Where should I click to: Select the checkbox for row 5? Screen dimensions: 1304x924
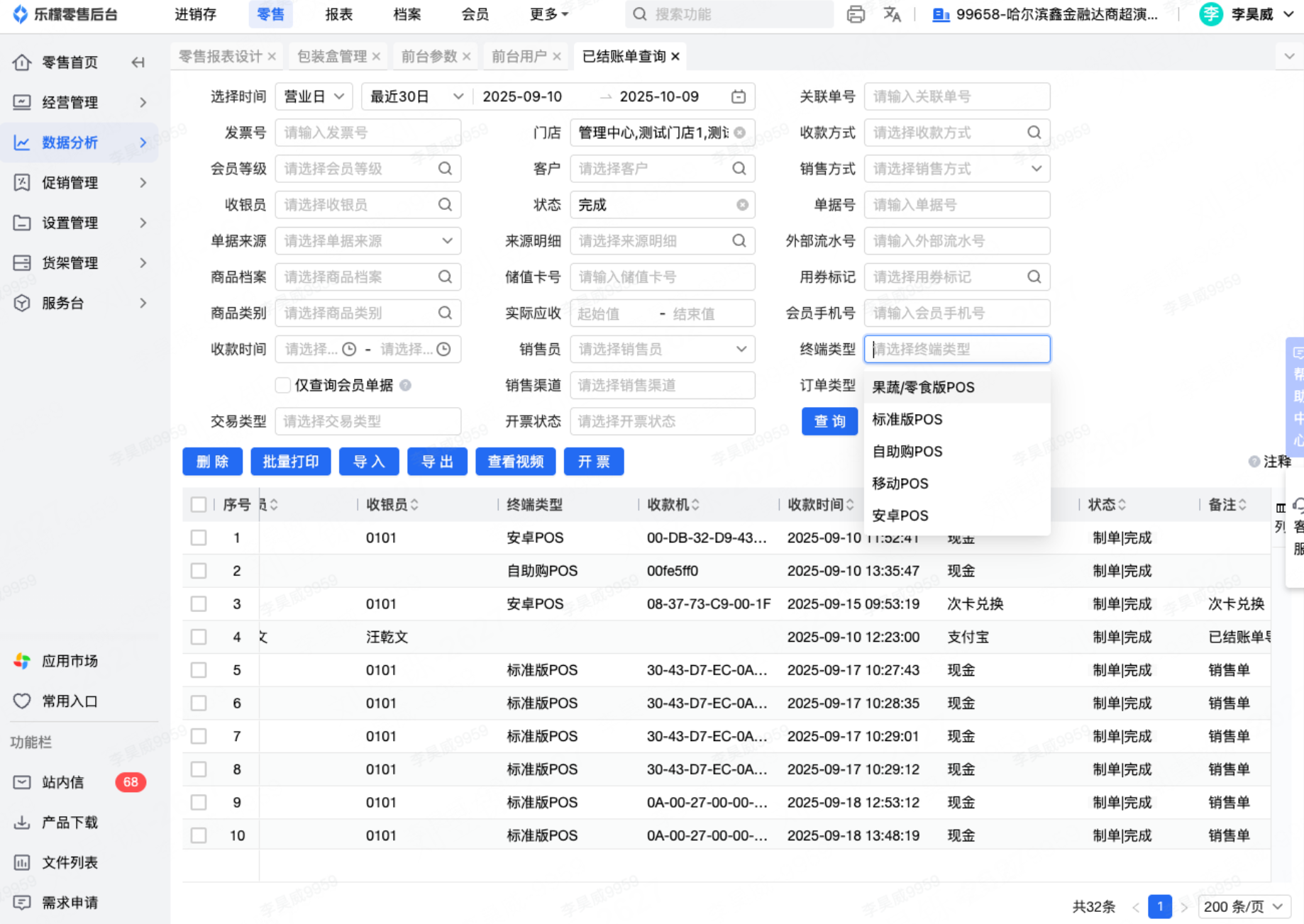pos(199,670)
